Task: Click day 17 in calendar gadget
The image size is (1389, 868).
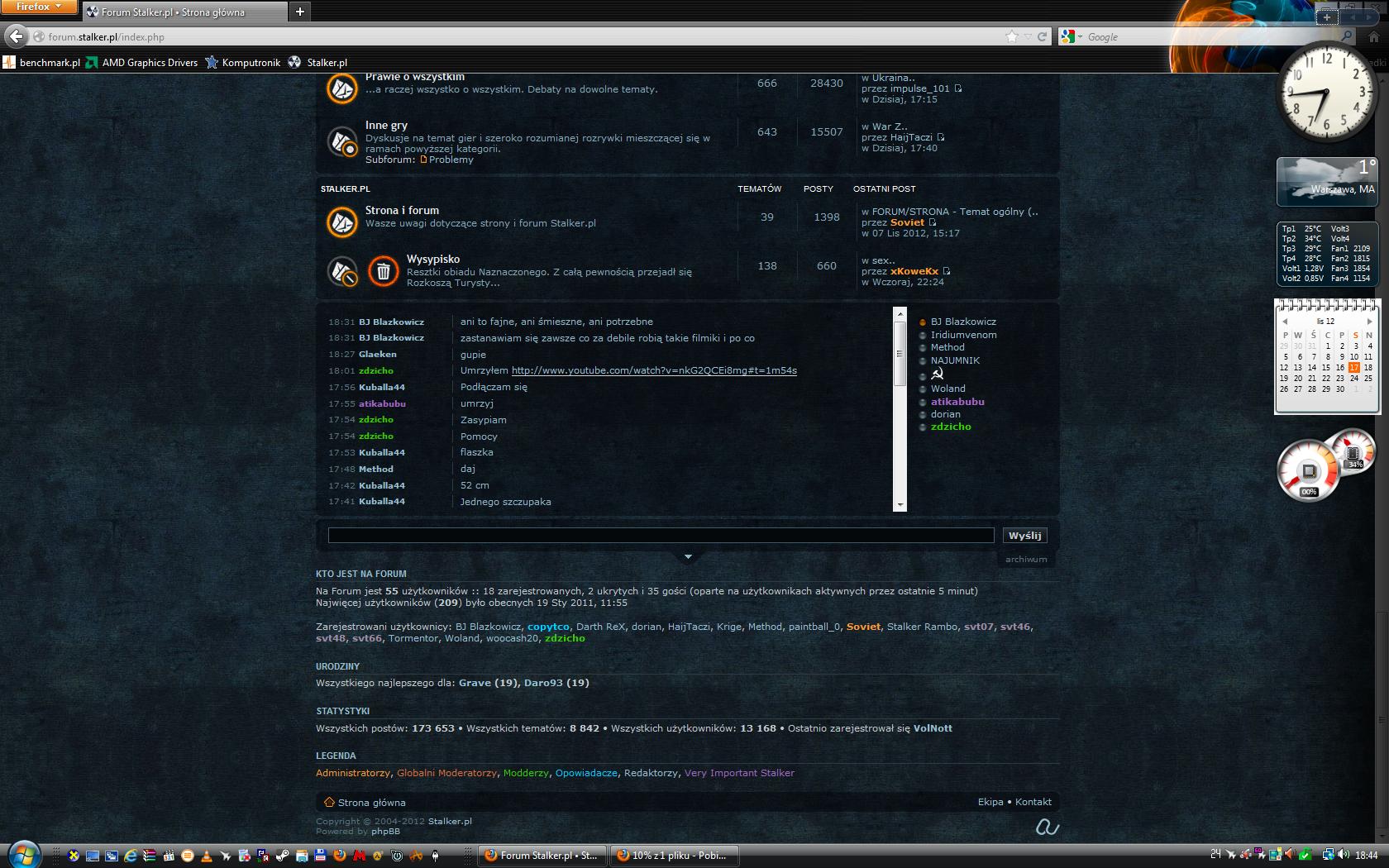Action: point(1353,367)
